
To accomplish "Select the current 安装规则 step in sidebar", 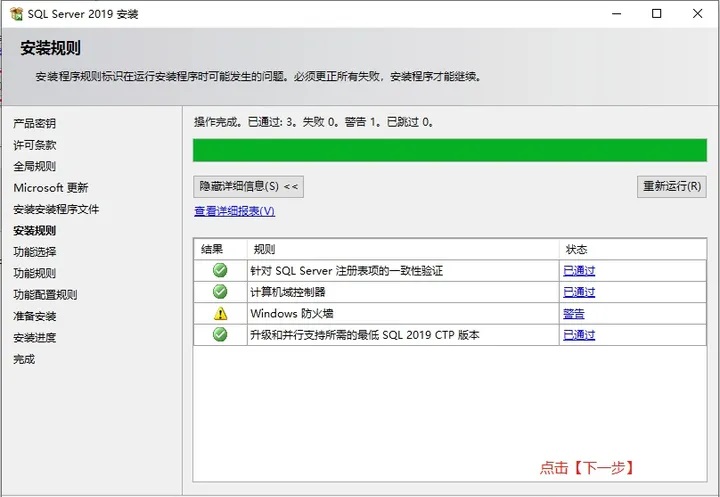I will tap(34, 231).
